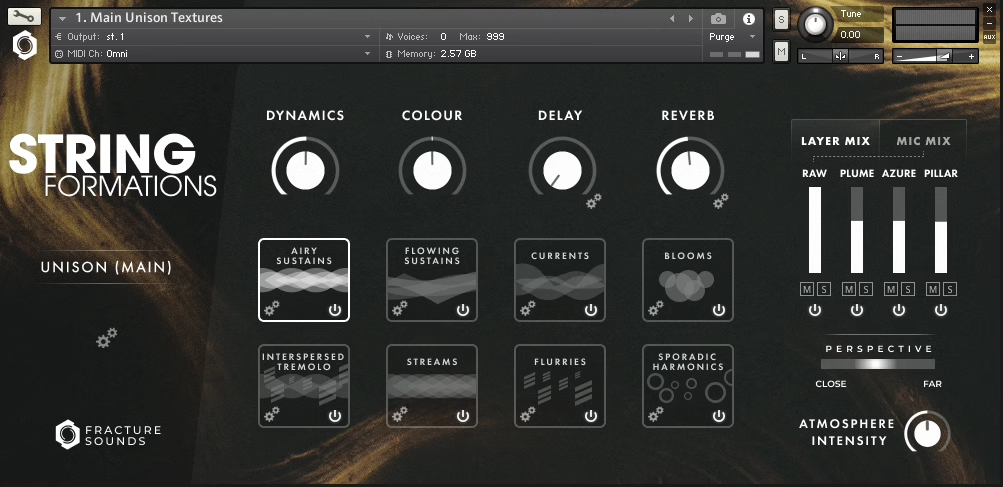
Task: Toggle power for the AZURE layer
Action: [899, 310]
